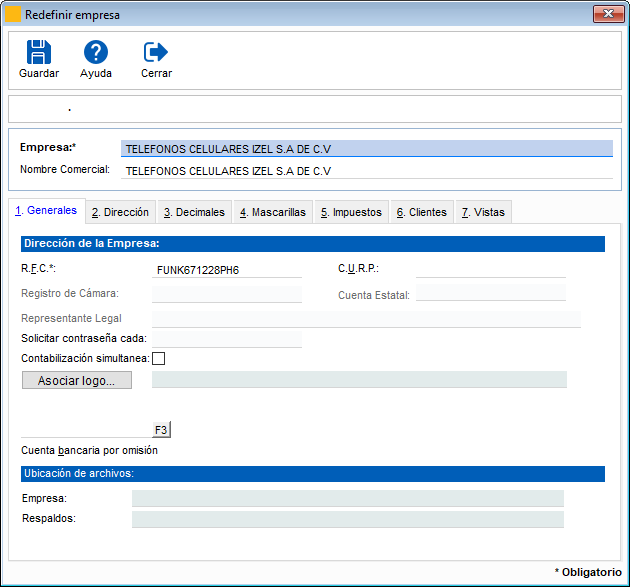Click the * Obligatorio note
This screenshot has height=587, width=630.
[588, 572]
